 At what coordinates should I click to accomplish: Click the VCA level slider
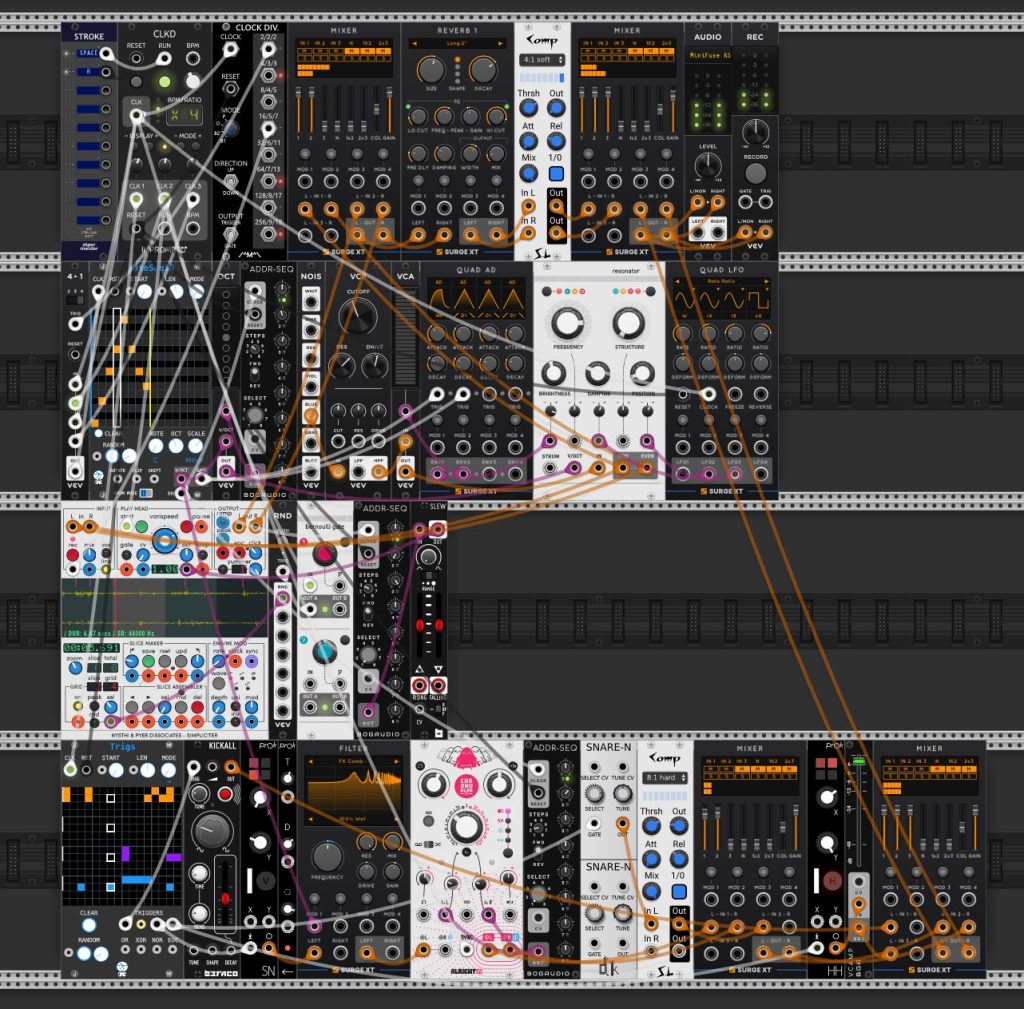tap(406, 338)
